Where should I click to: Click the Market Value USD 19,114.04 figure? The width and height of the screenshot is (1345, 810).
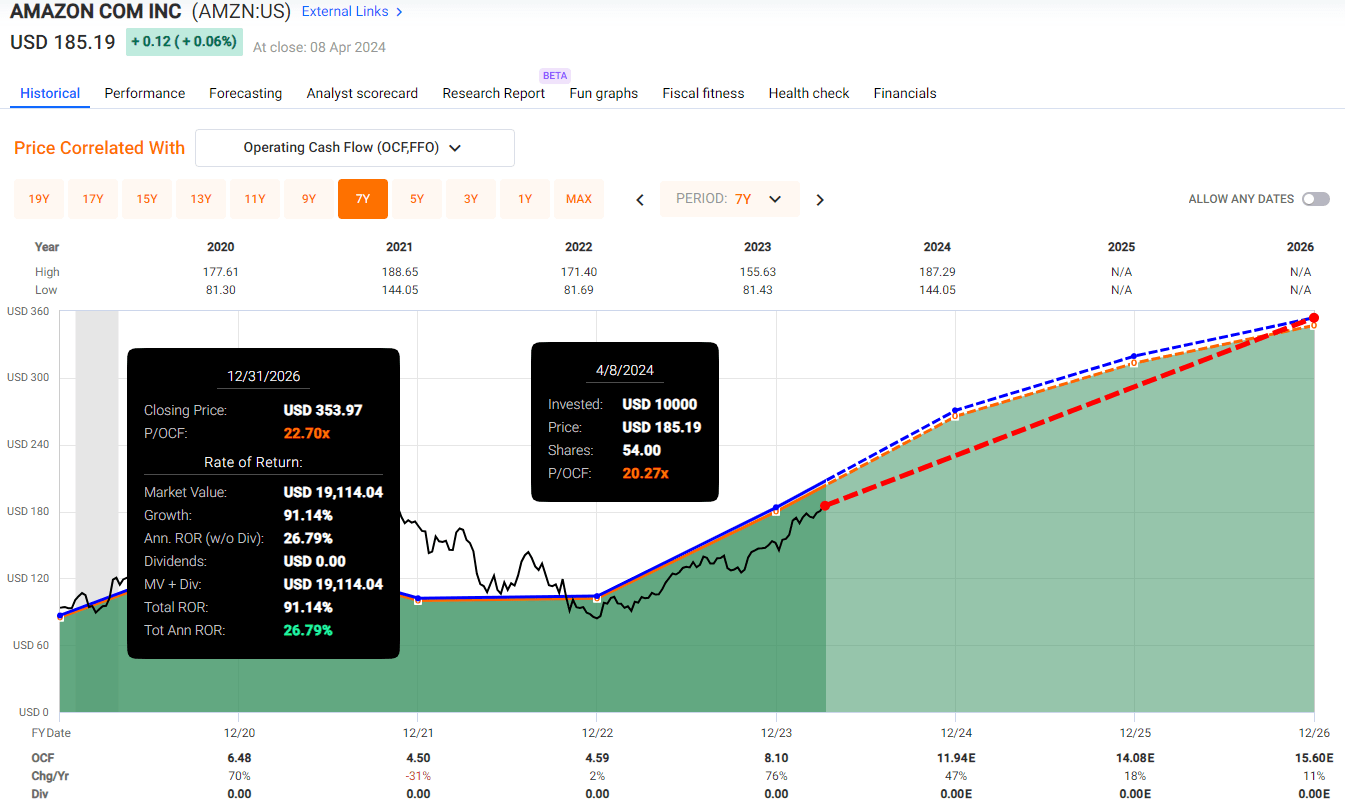coord(333,492)
